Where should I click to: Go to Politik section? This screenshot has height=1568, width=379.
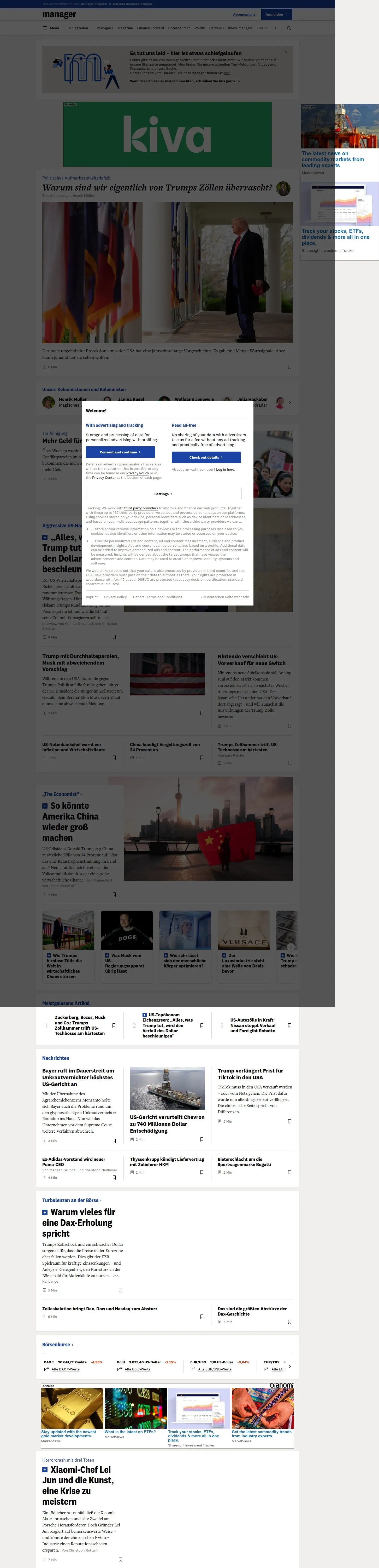click(x=199, y=28)
